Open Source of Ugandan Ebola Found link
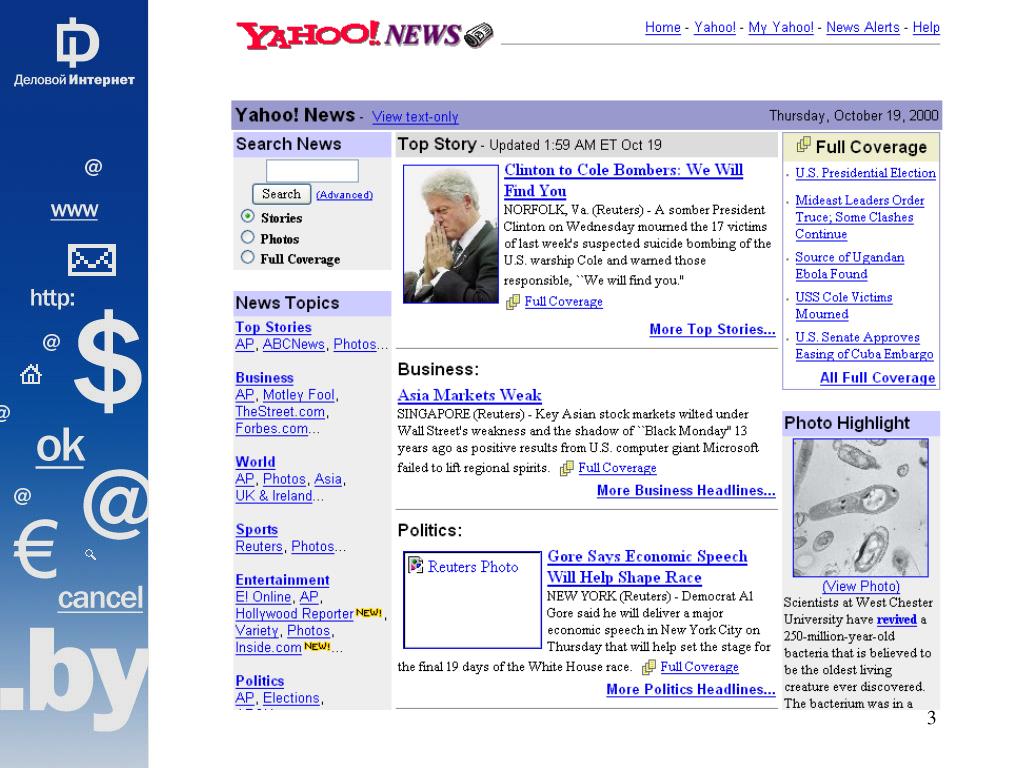 pos(850,266)
